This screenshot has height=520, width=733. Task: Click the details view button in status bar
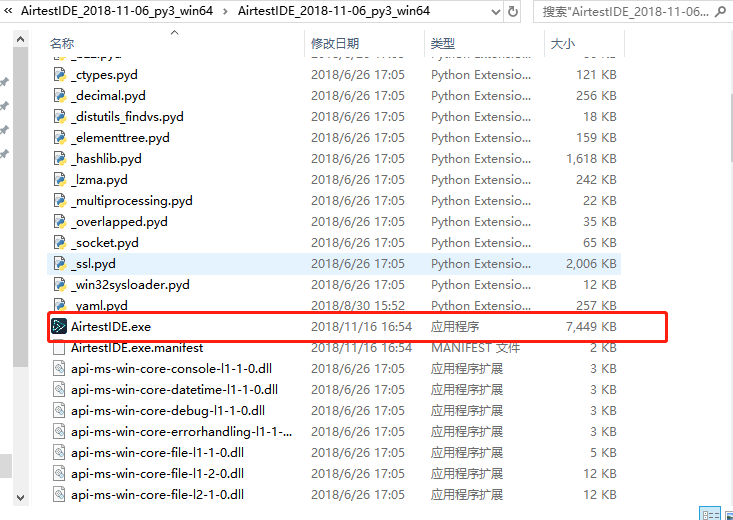pyautogui.click(x=709, y=513)
